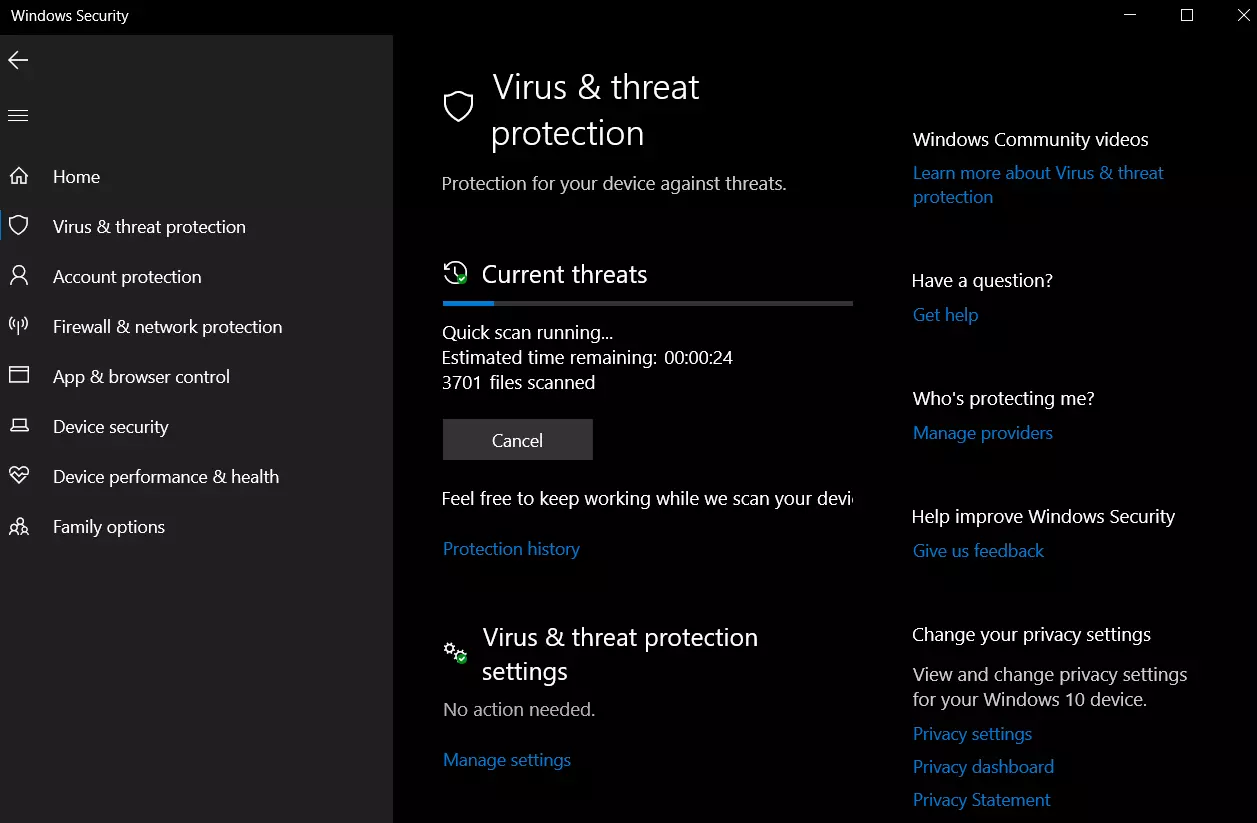Open Device performance & health heart icon
Viewport: 1257px width, 823px height.
click(x=18, y=476)
